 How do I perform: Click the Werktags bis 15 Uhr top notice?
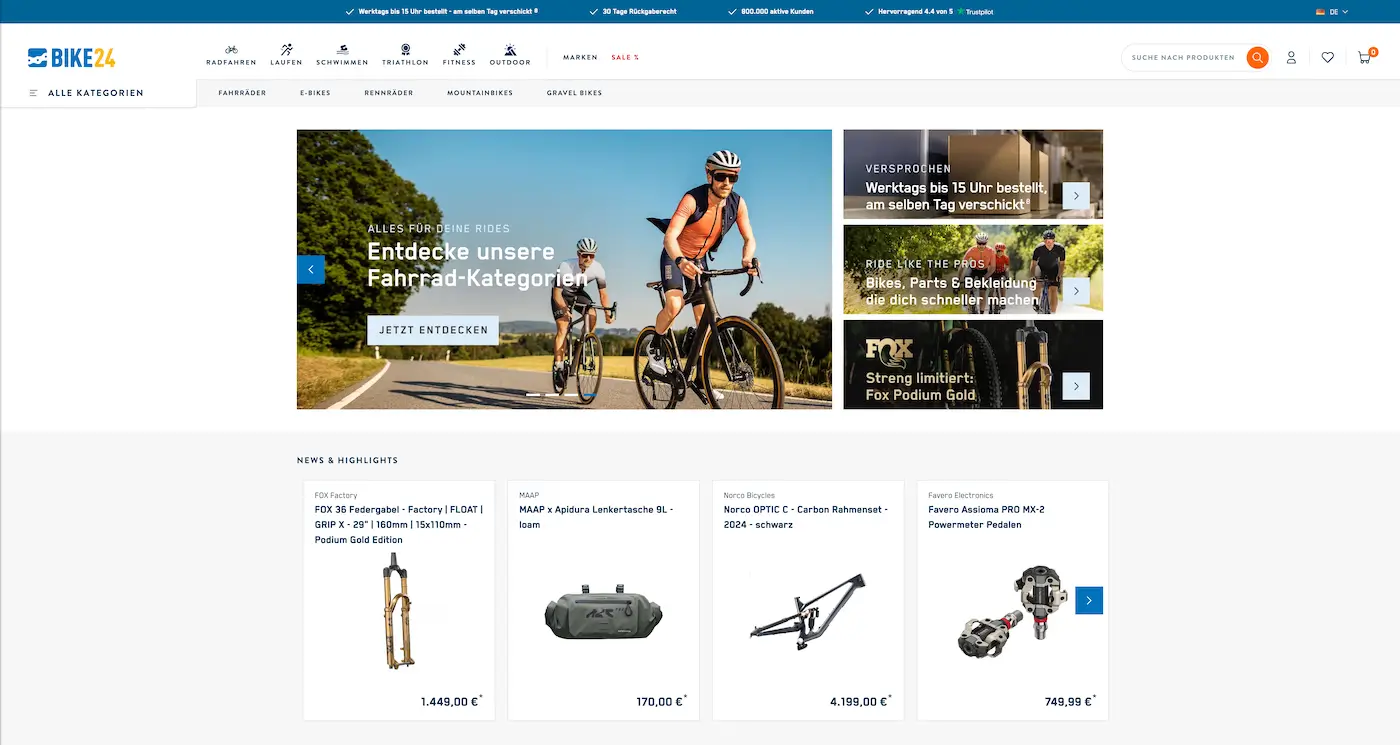pyautogui.click(x=441, y=11)
